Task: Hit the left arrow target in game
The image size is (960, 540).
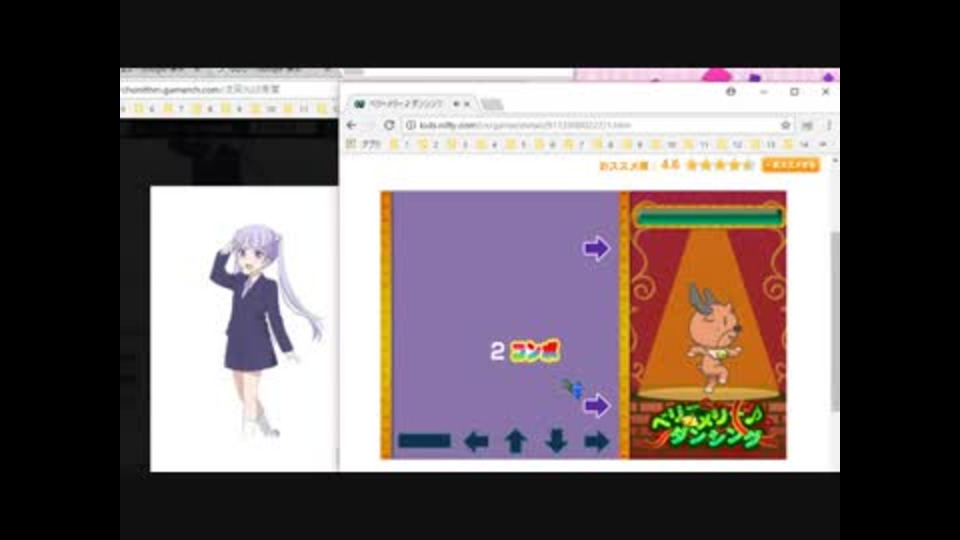Action: click(476, 441)
